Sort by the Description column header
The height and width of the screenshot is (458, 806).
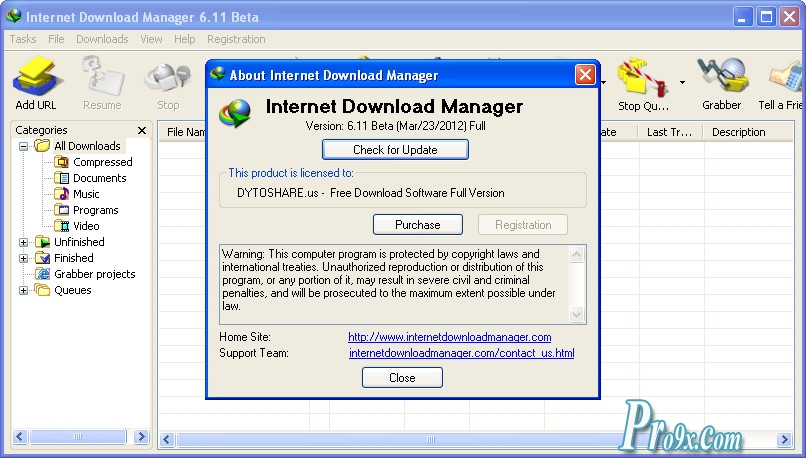748,132
